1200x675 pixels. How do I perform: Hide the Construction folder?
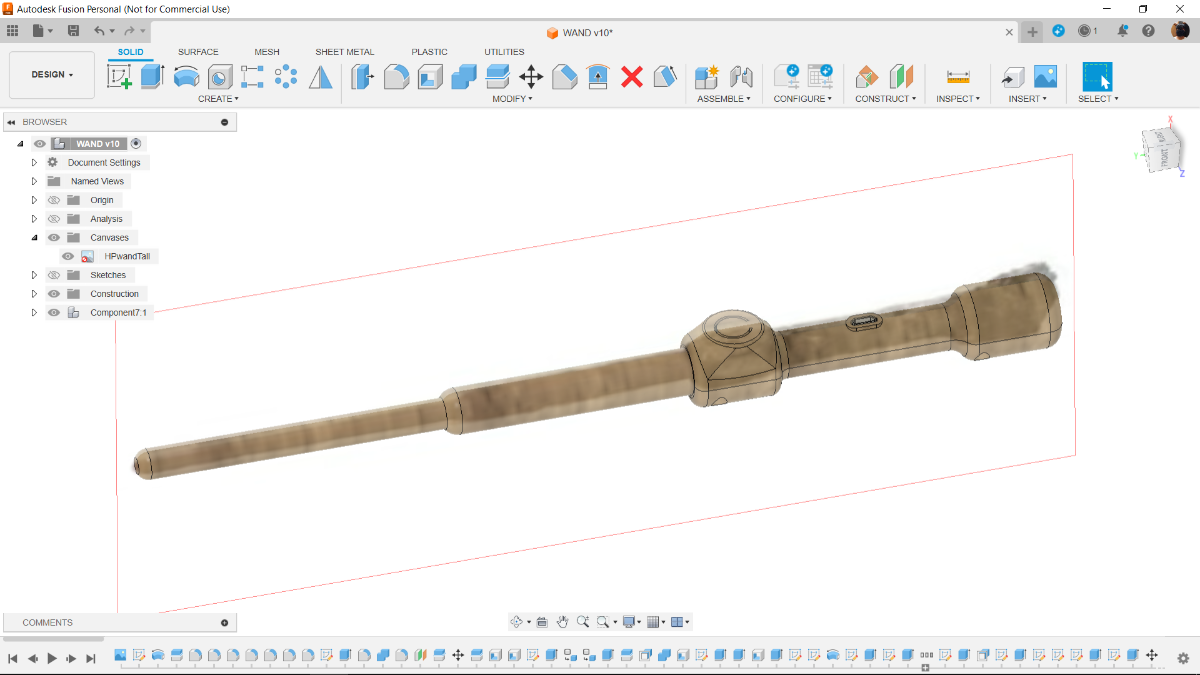click(x=54, y=294)
